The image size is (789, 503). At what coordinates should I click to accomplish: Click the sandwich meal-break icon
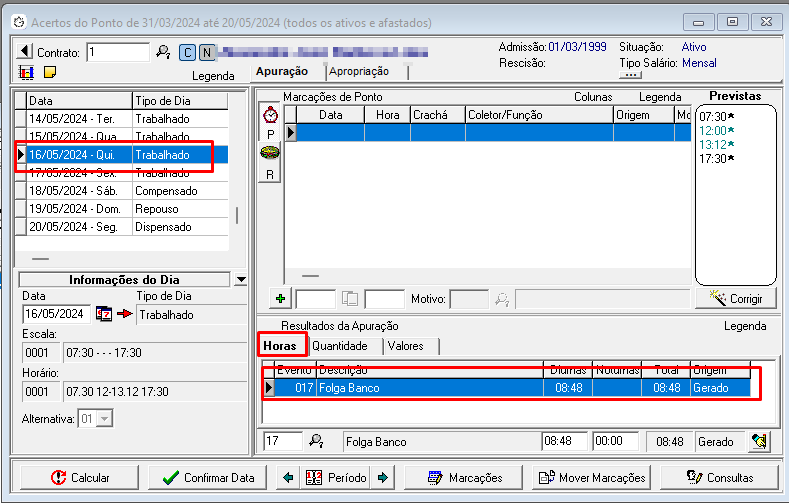[270, 154]
